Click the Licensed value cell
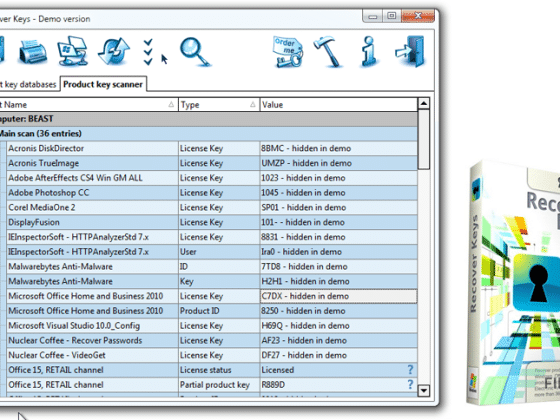 point(338,370)
